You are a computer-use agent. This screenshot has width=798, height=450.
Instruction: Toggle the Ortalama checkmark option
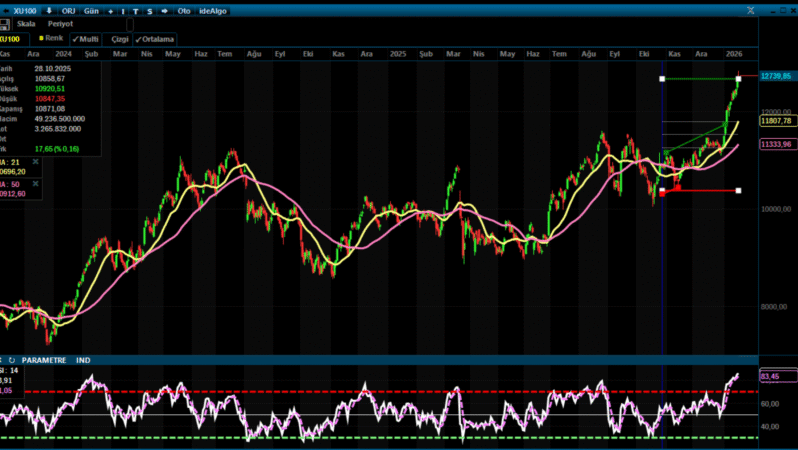(x=153, y=38)
